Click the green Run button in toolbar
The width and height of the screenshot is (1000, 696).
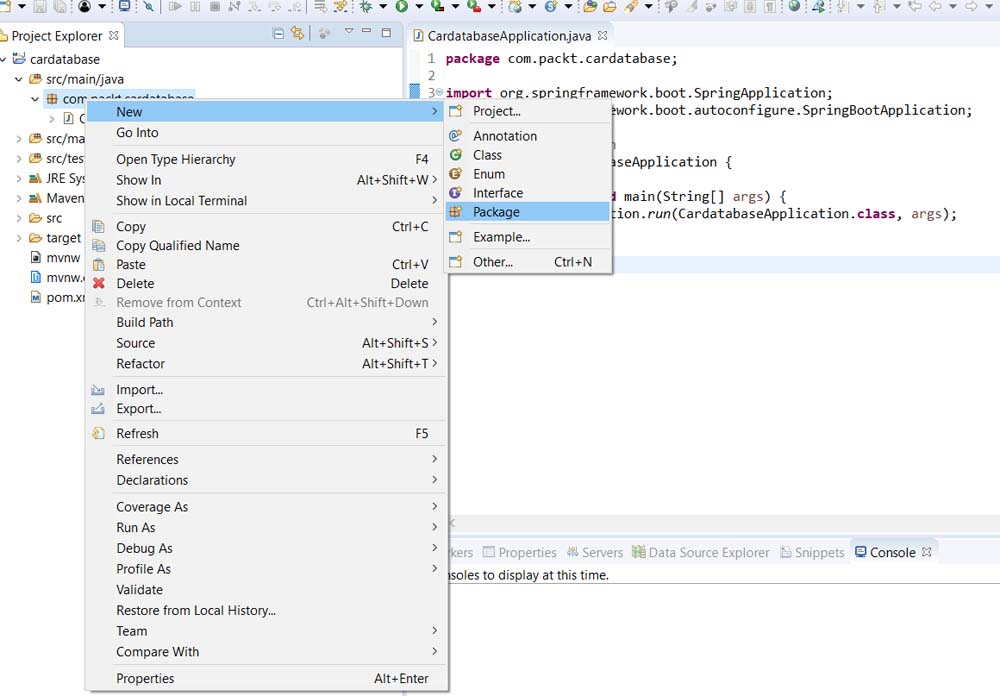click(400, 6)
